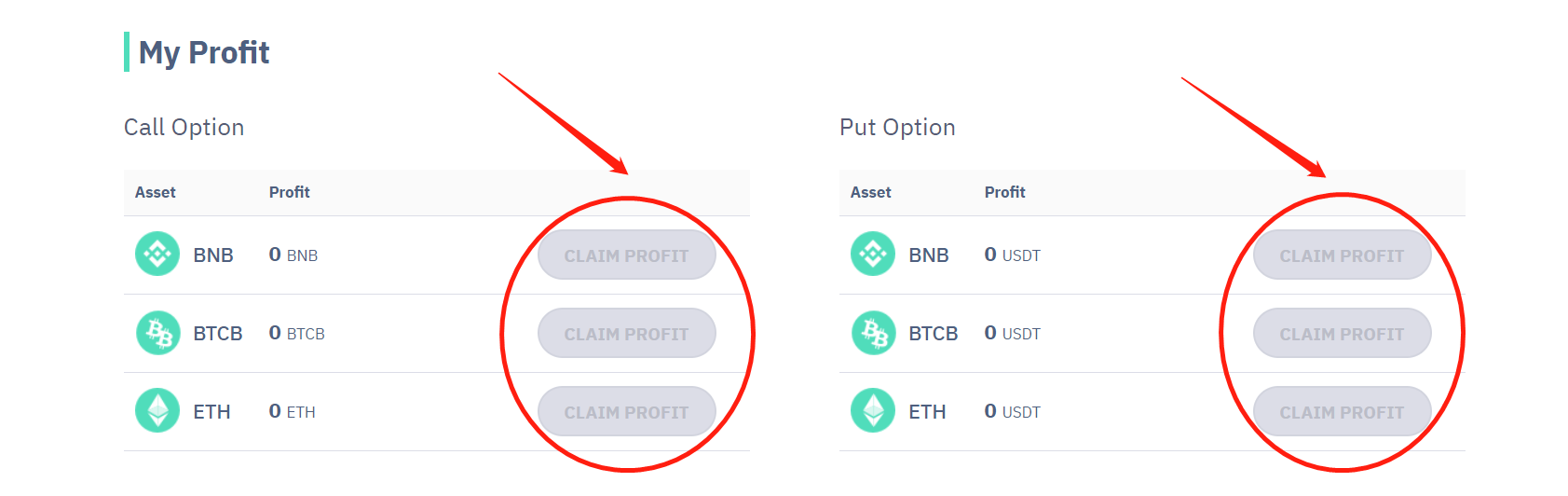This screenshot has height=496, width=1568.
Task: Click the ETH coin icon under Put Option
Action: (873, 410)
